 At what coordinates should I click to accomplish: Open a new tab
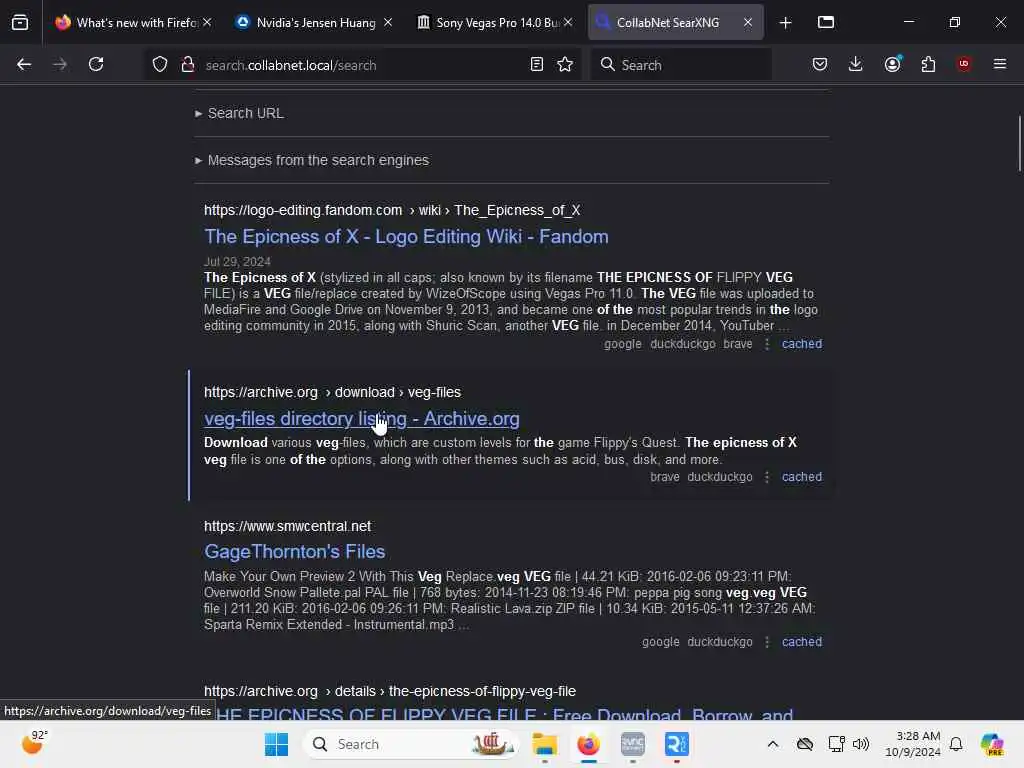pos(785,23)
